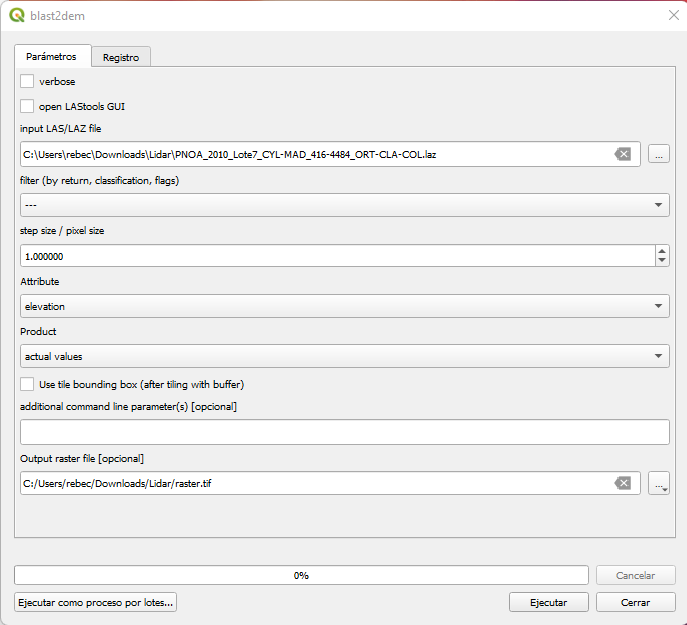
Task: Increase step size with up arrow
Action: coord(662,250)
